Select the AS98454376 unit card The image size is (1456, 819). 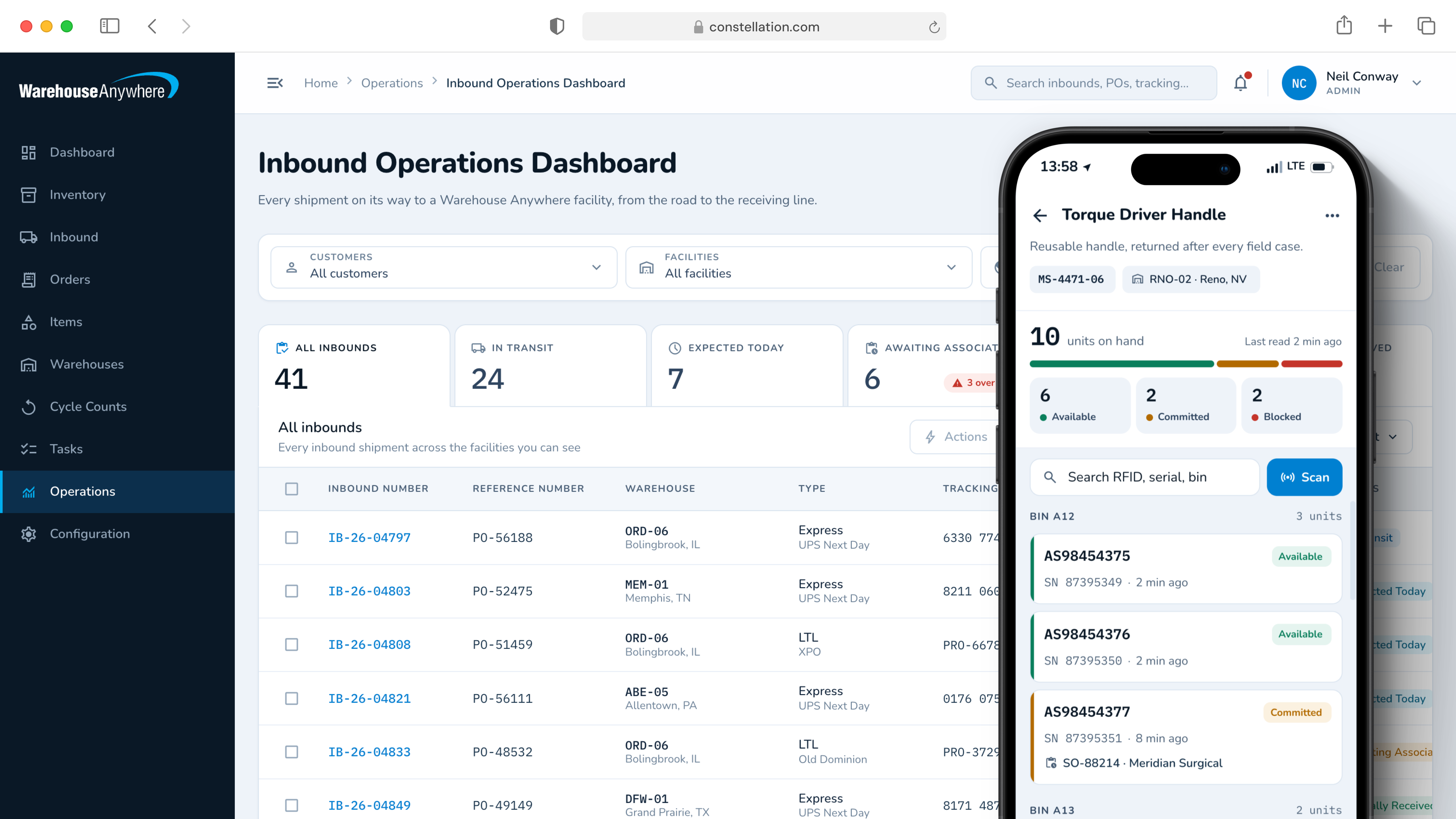coord(1186,647)
